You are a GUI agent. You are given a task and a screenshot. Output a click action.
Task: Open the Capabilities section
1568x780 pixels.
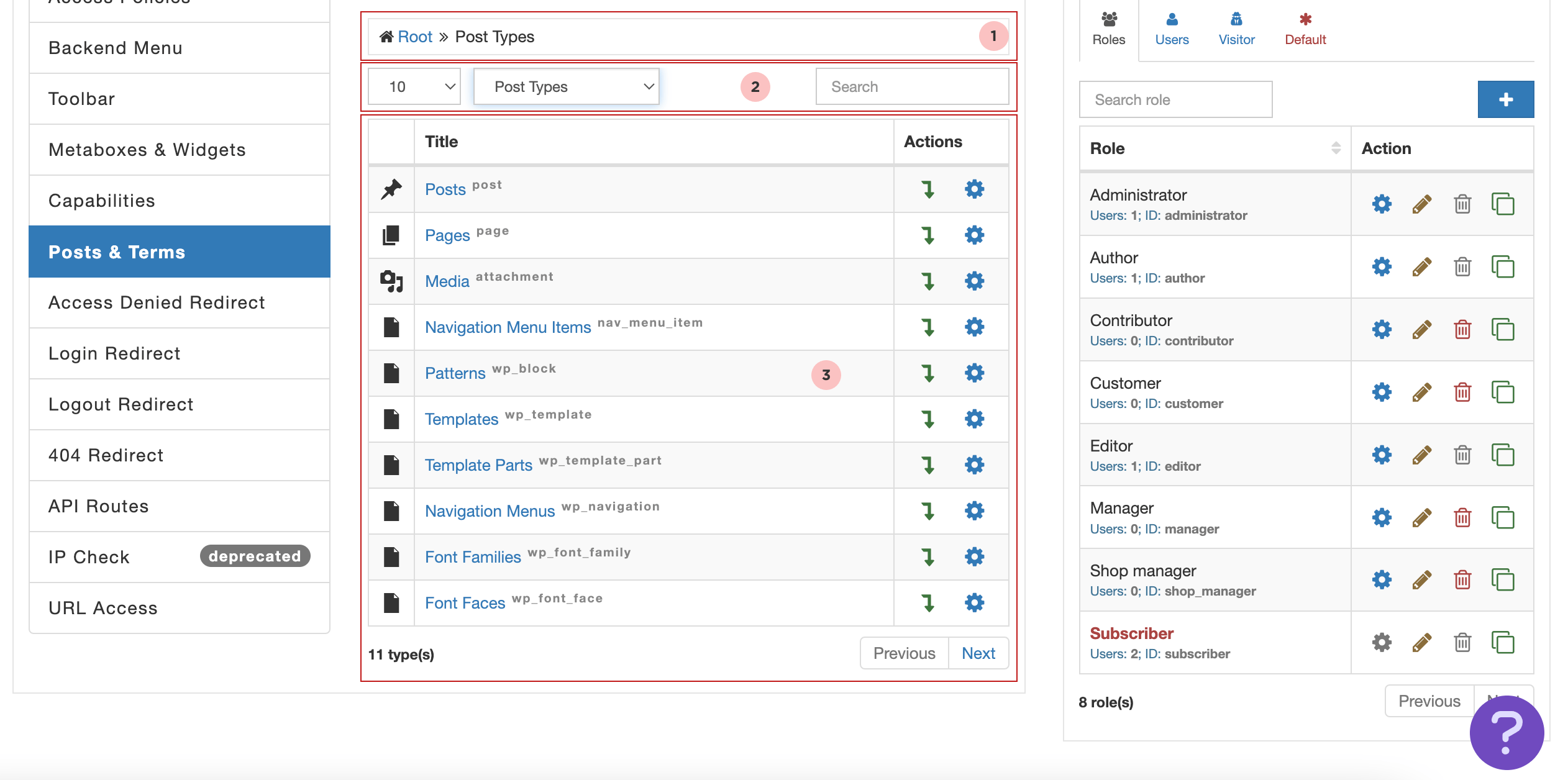coord(180,201)
